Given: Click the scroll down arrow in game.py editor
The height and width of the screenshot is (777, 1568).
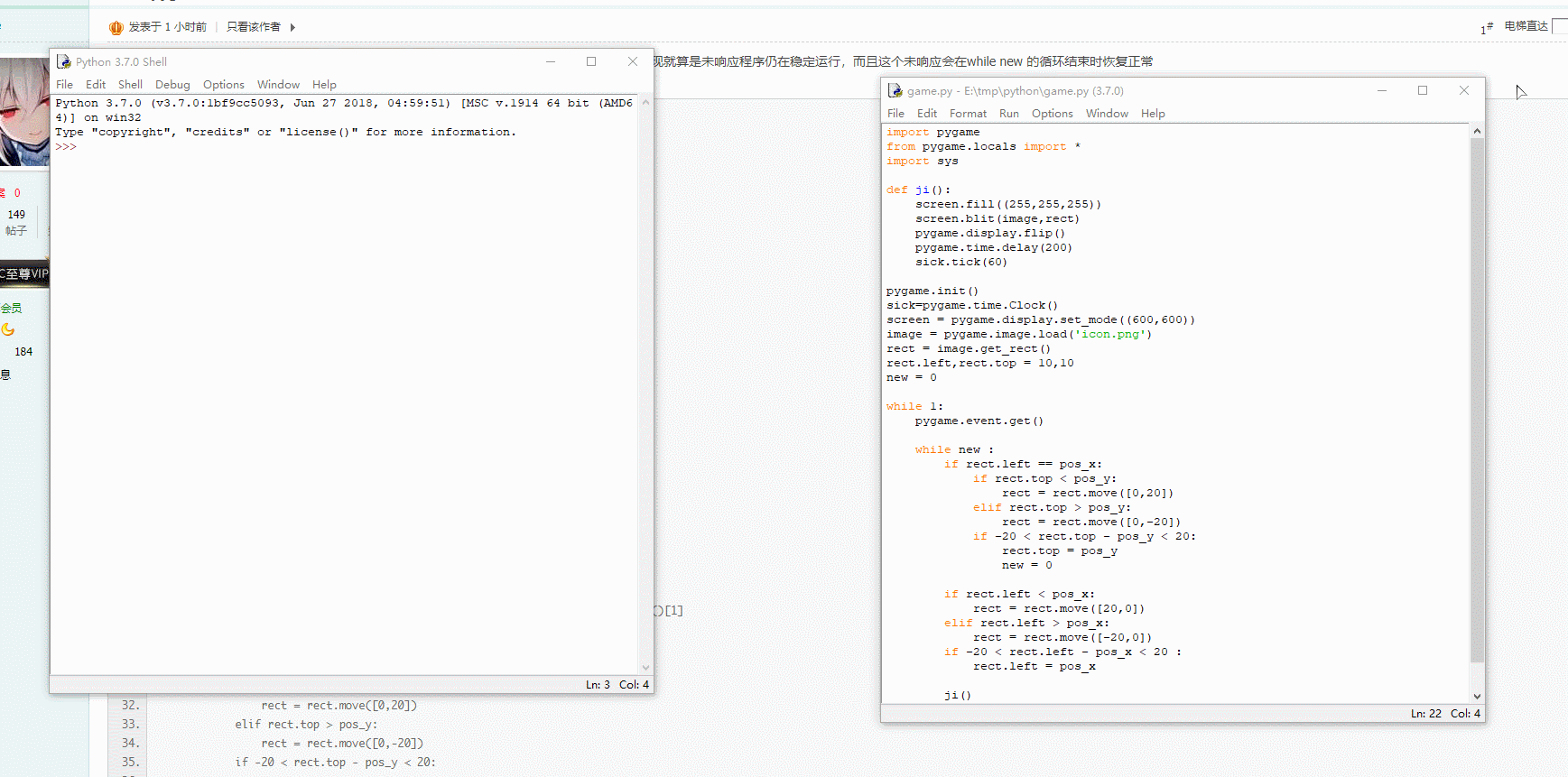Looking at the screenshot, I should pyautogui.click(x=1477, y=696).
